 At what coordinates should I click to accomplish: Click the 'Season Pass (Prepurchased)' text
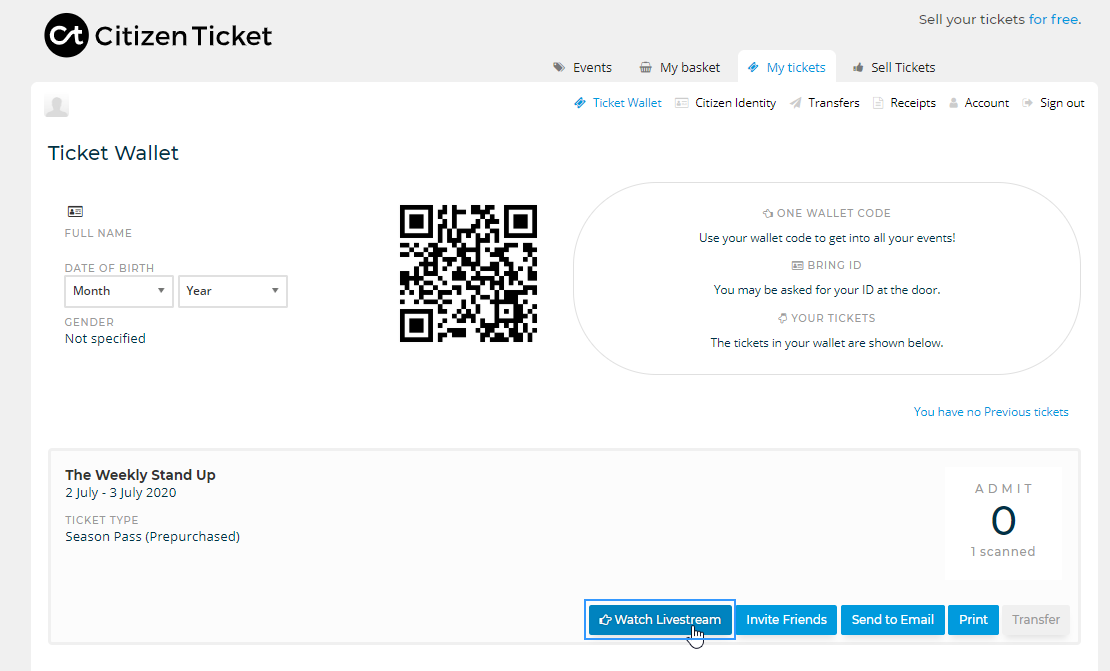pos(153,537)
